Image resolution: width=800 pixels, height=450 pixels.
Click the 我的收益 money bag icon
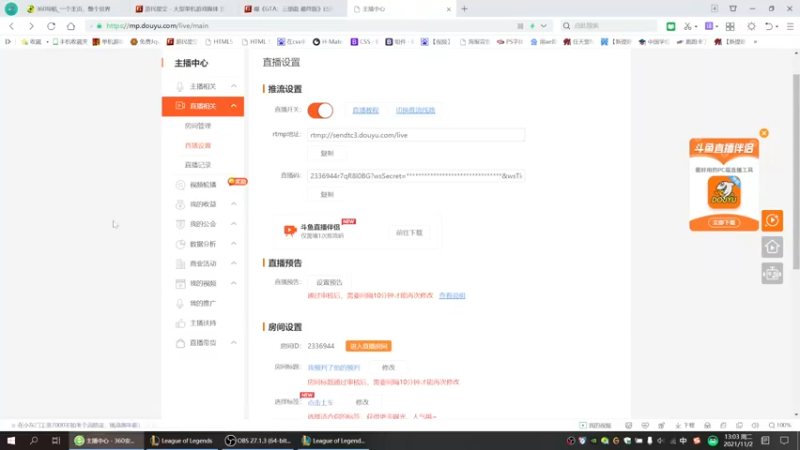coord(180,204)
